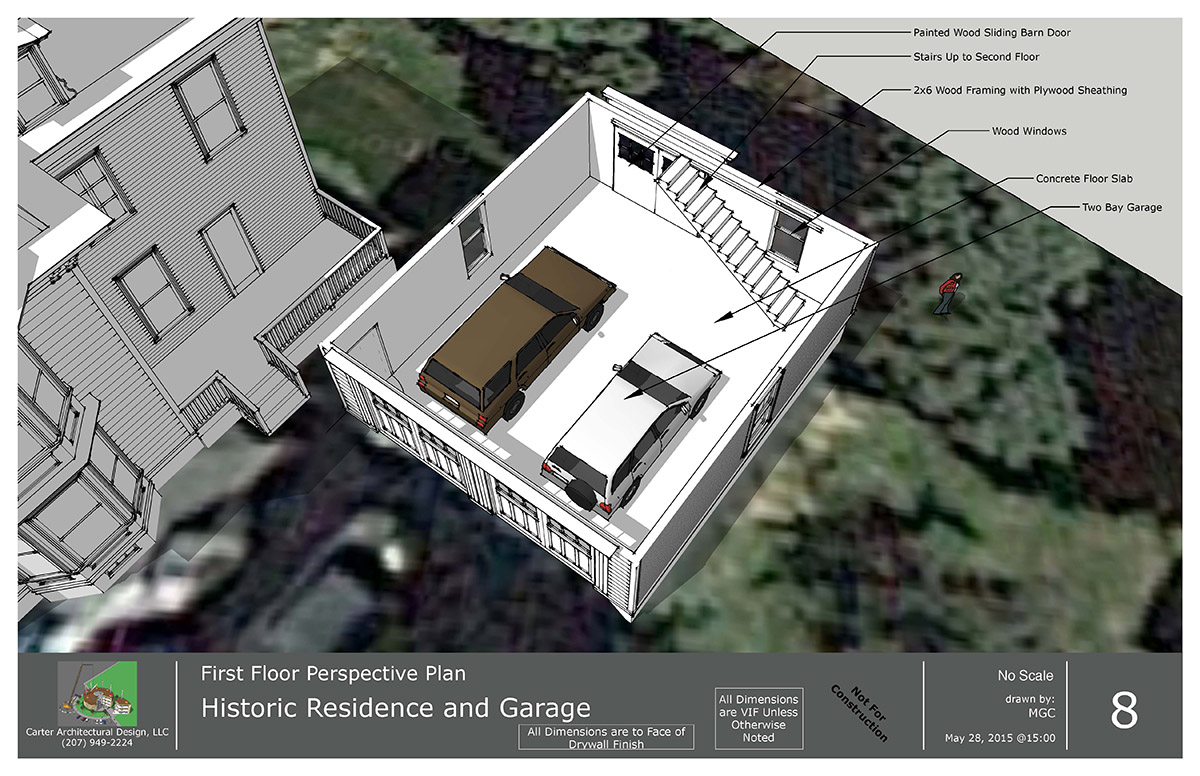The width and height of the screenshot is (1200, 776).
Task: Select the "Not For Construction" stamp text
Action: tap(859, 712)
